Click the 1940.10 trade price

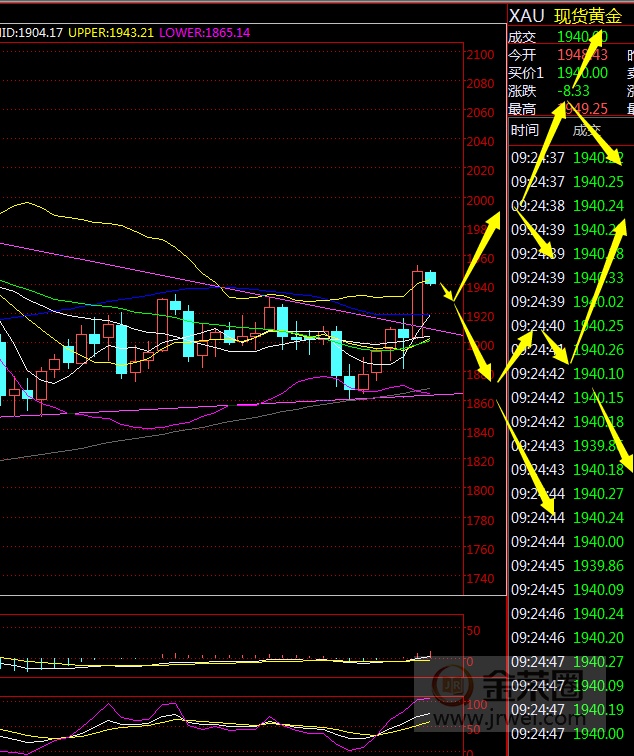pos(598,374)
